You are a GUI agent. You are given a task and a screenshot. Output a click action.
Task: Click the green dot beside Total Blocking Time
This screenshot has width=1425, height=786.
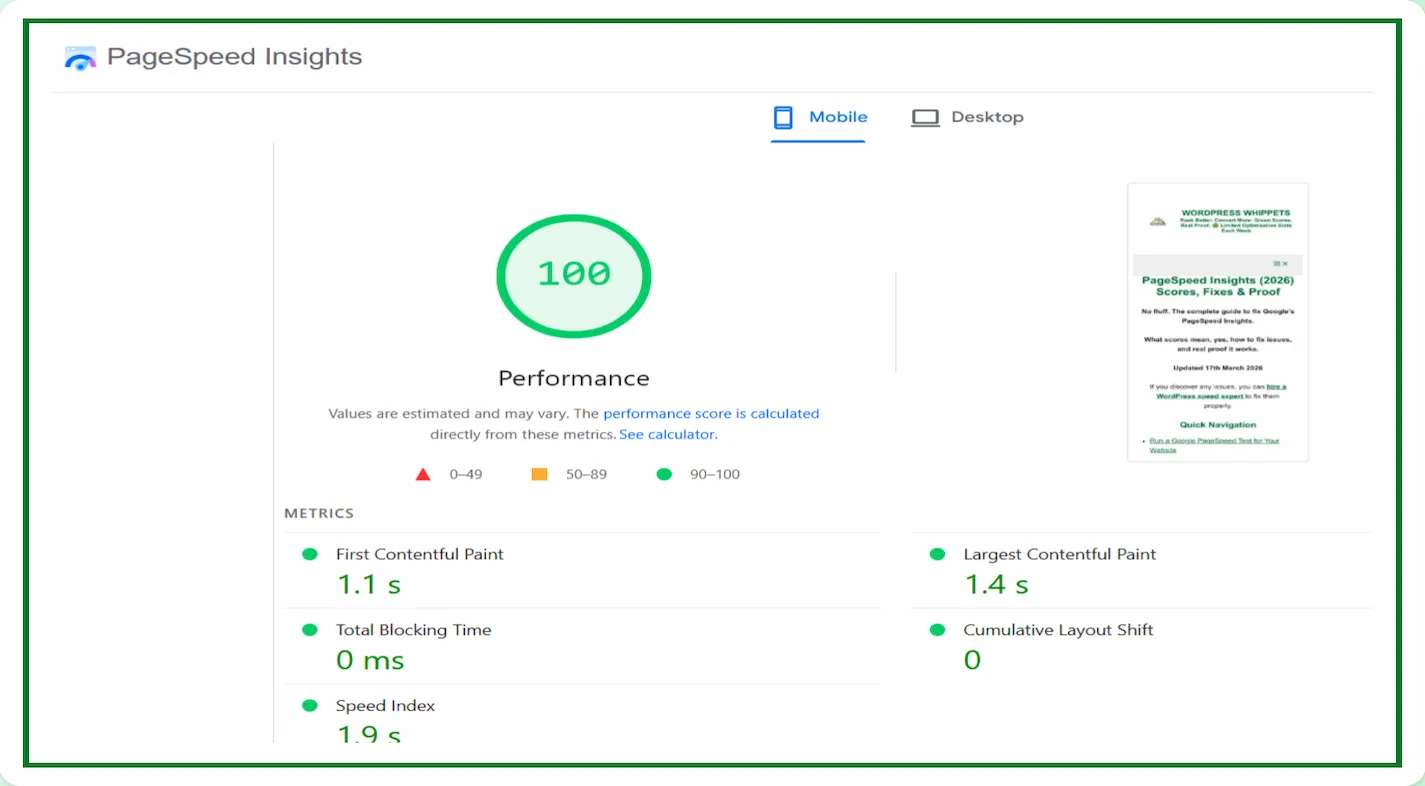tap(310, 630)
